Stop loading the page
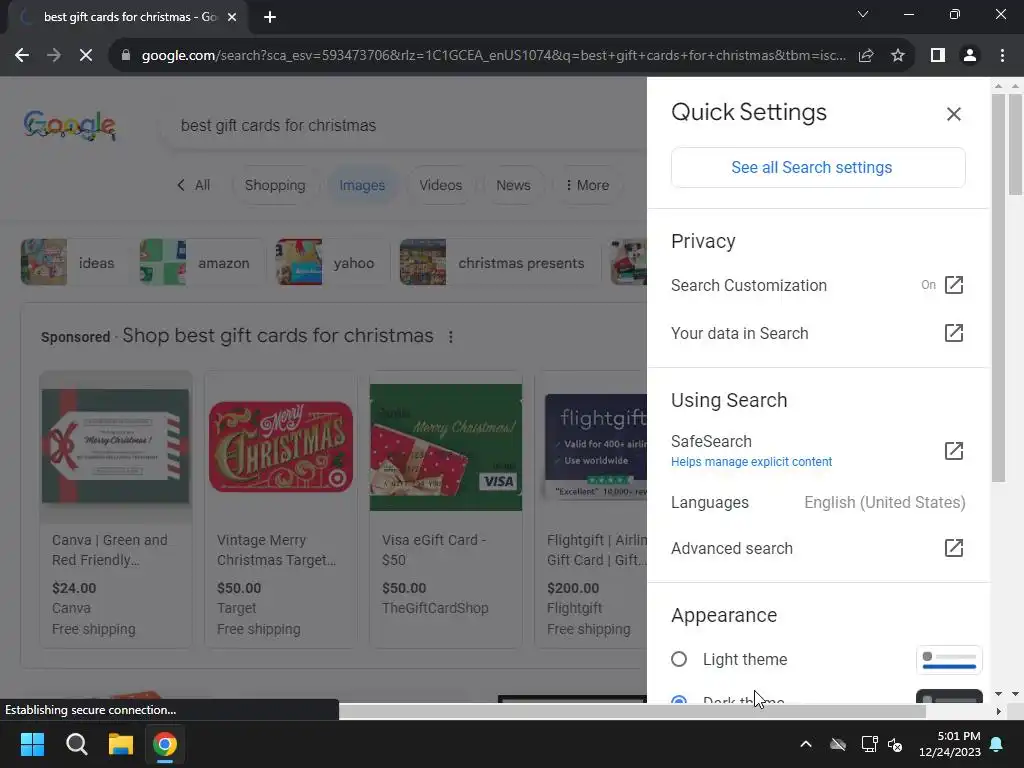Screen dimensions: 1024x768 pyautogui.click(x=86, y=56)
